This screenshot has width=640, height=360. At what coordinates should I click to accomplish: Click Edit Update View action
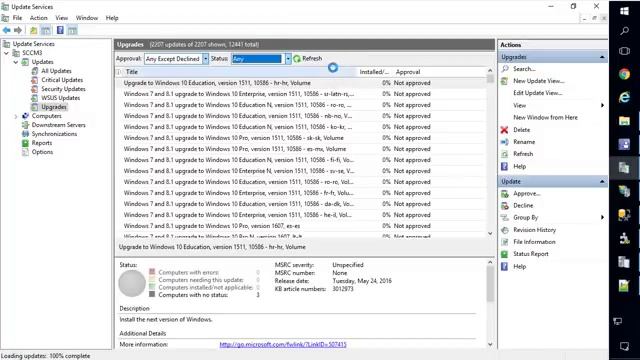538,93
